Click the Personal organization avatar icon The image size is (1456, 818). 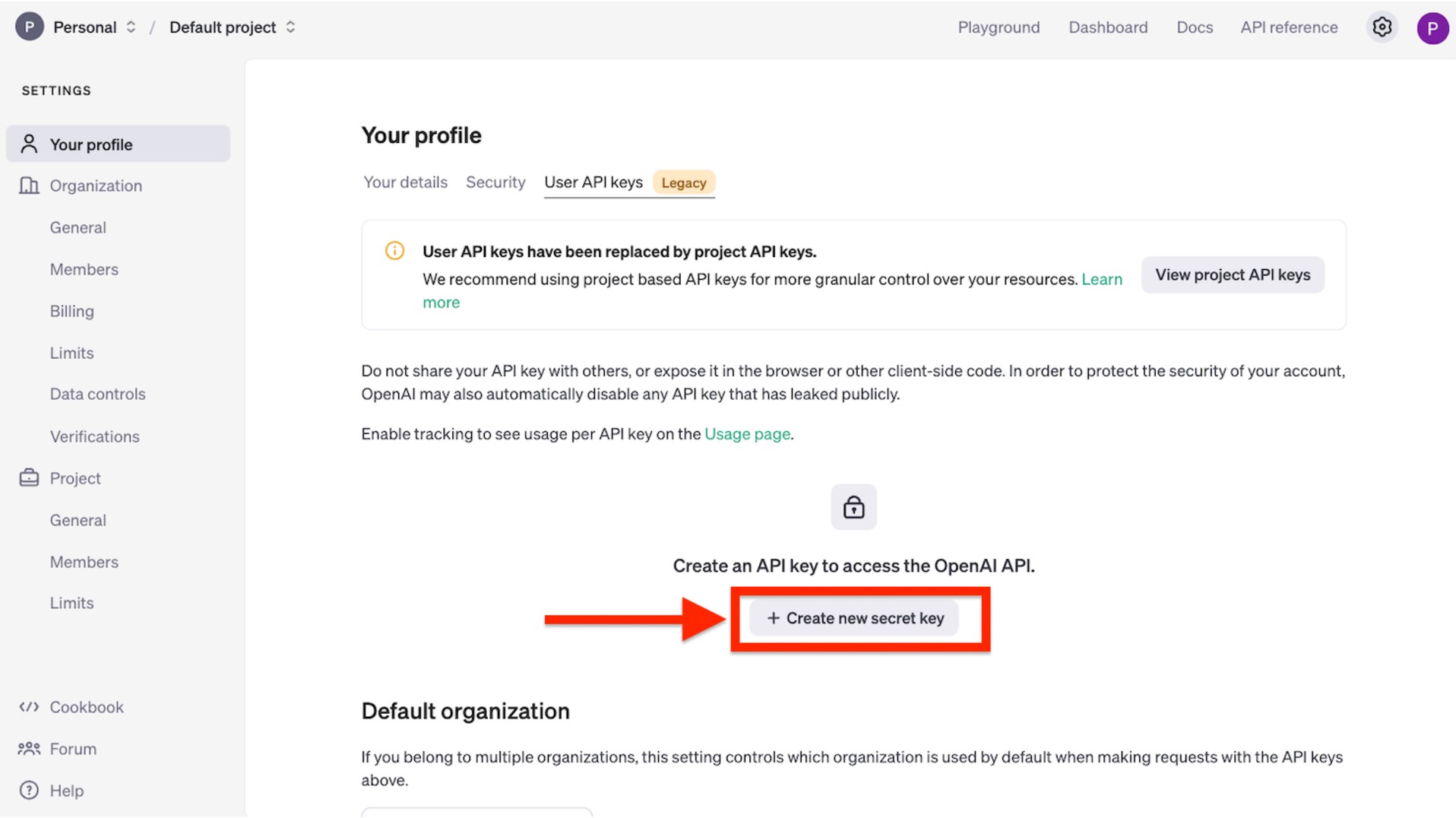tap(30, 27)
